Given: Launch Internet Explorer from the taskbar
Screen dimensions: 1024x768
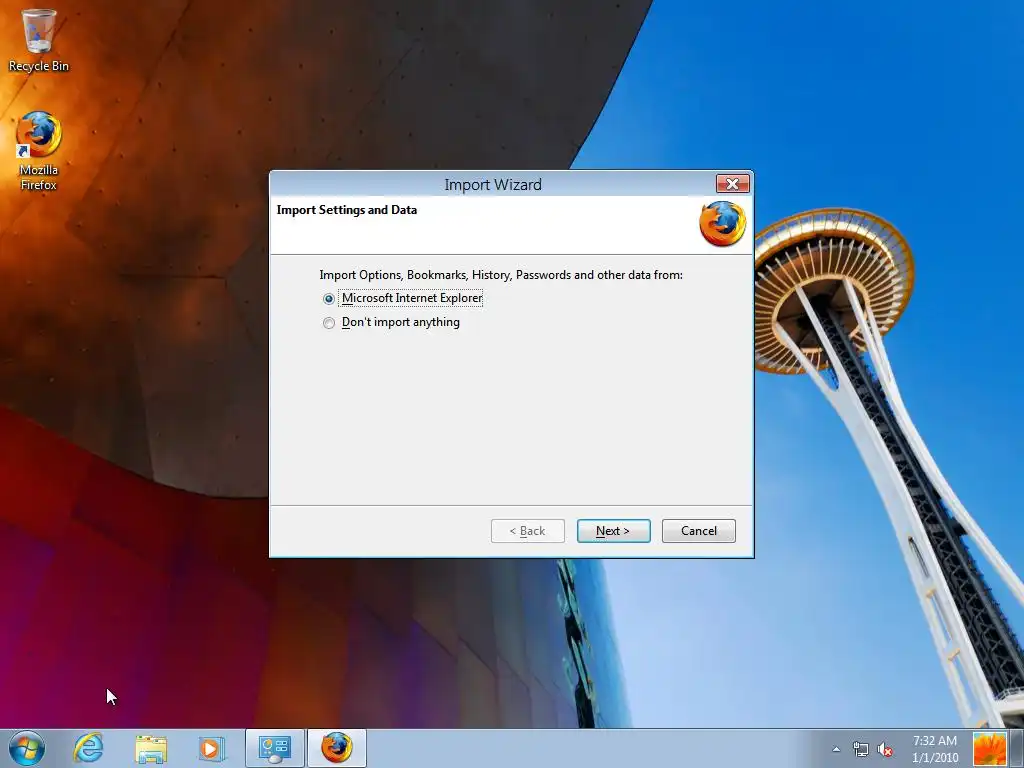Looking at the screenshot, I should 88,748.
